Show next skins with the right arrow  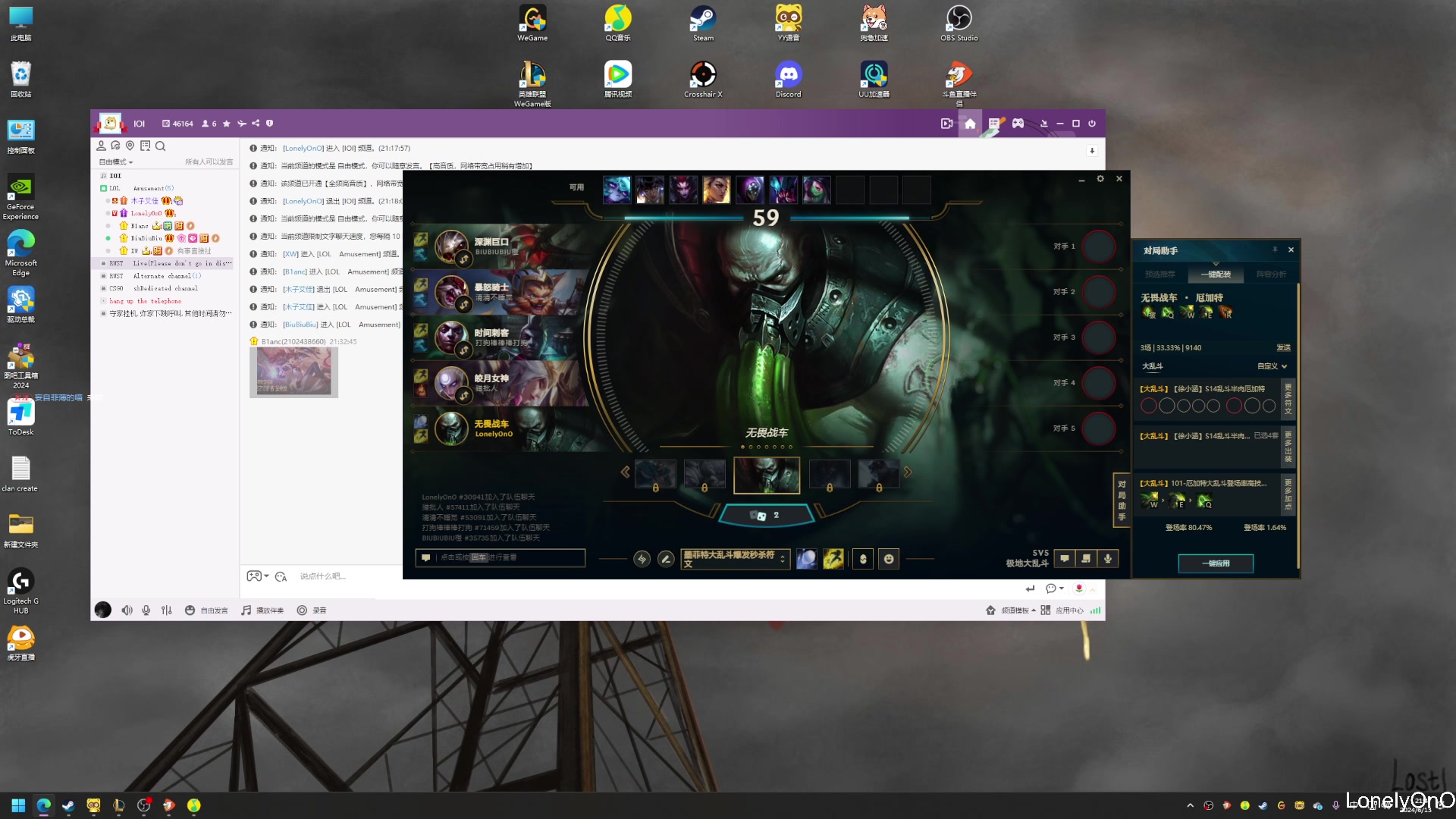908,472
